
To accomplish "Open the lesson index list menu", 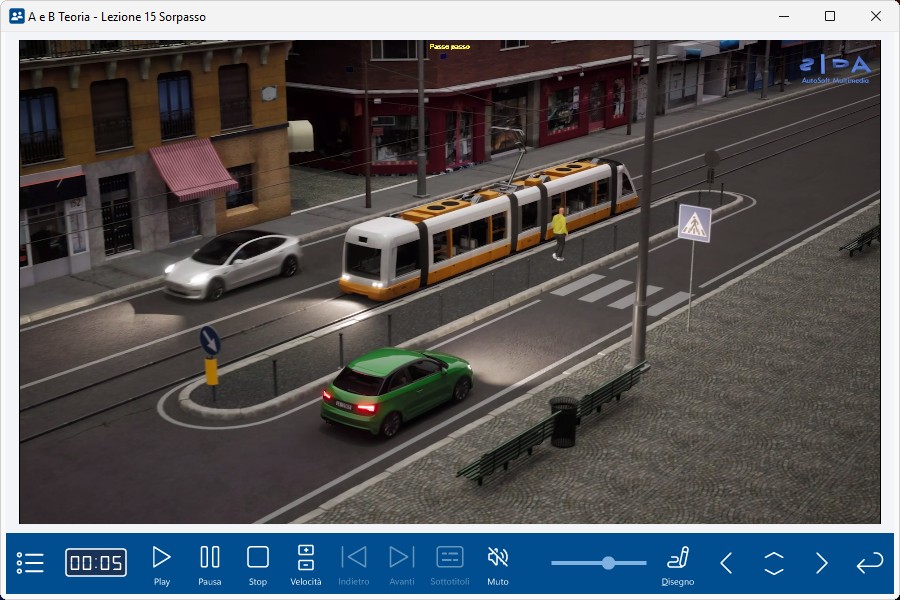I will (31, 563).
